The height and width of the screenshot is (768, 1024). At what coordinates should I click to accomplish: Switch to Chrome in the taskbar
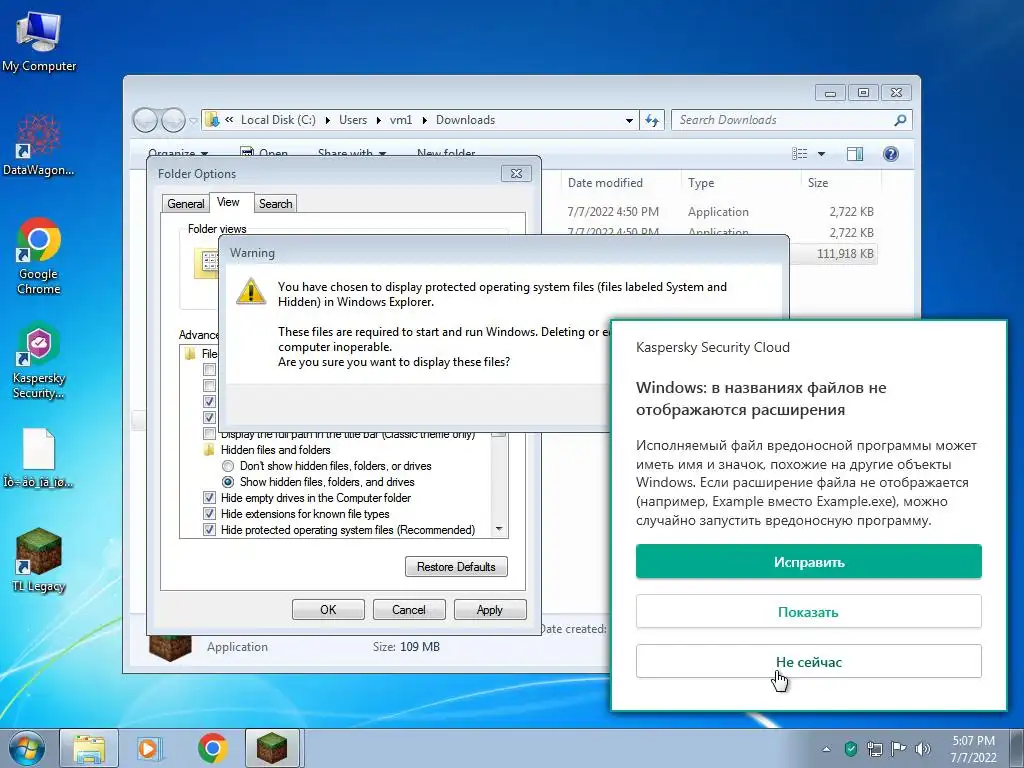click(212, 748)
